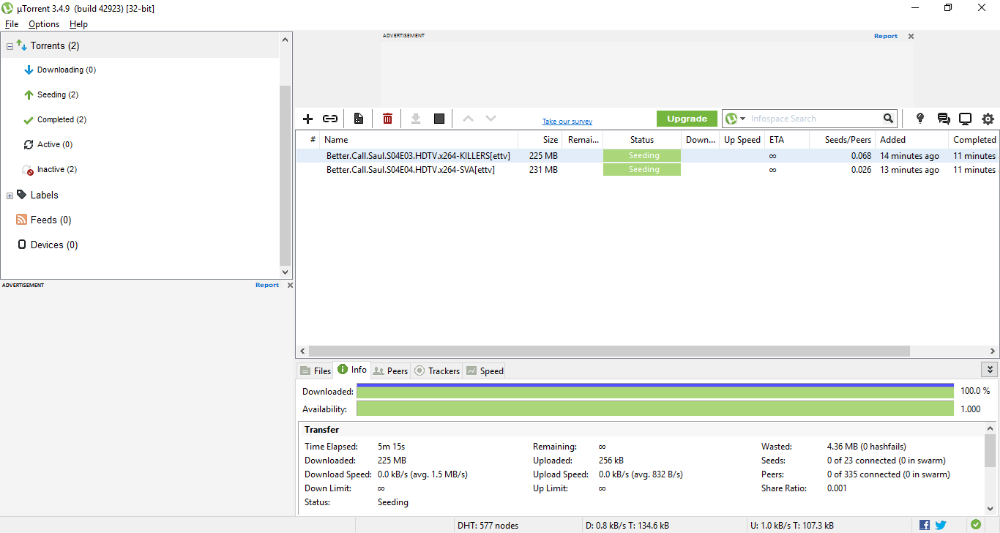Click the remote monitor icon

tap(965, 119)
